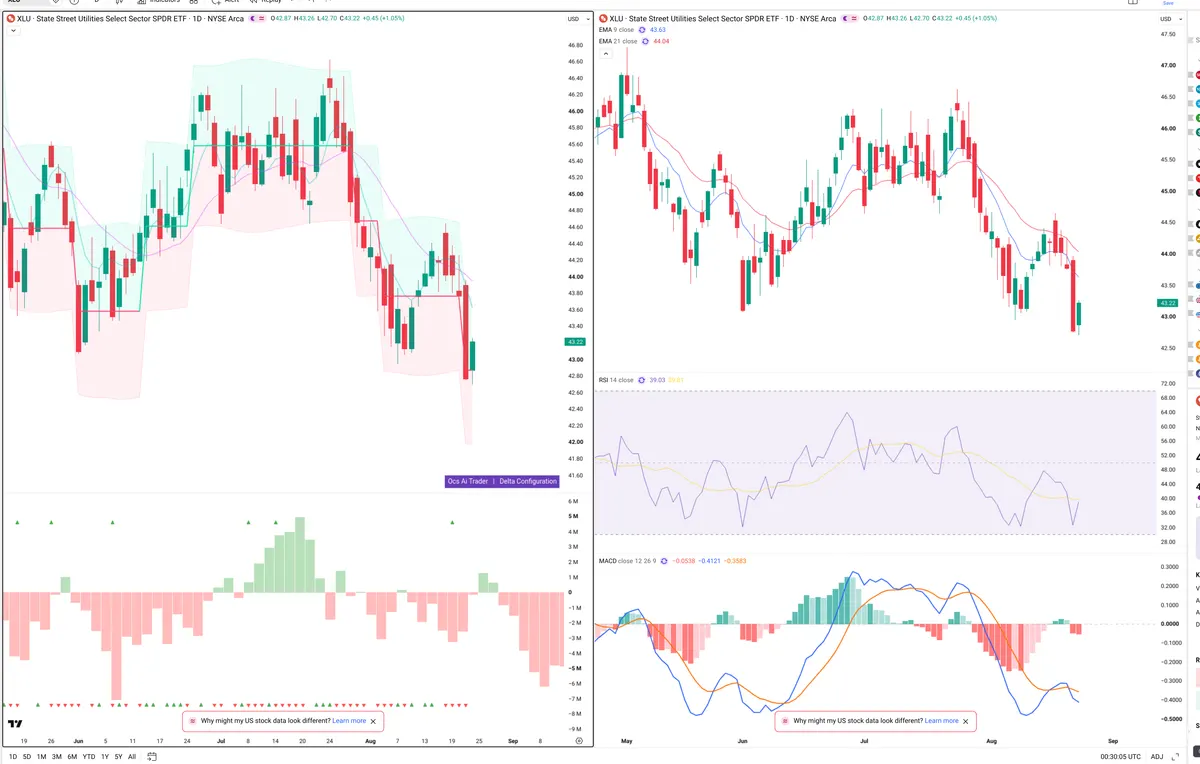Viewport: 1200px width, 764px height.
Task: Click RSI value 39.03
Action: 657,380
